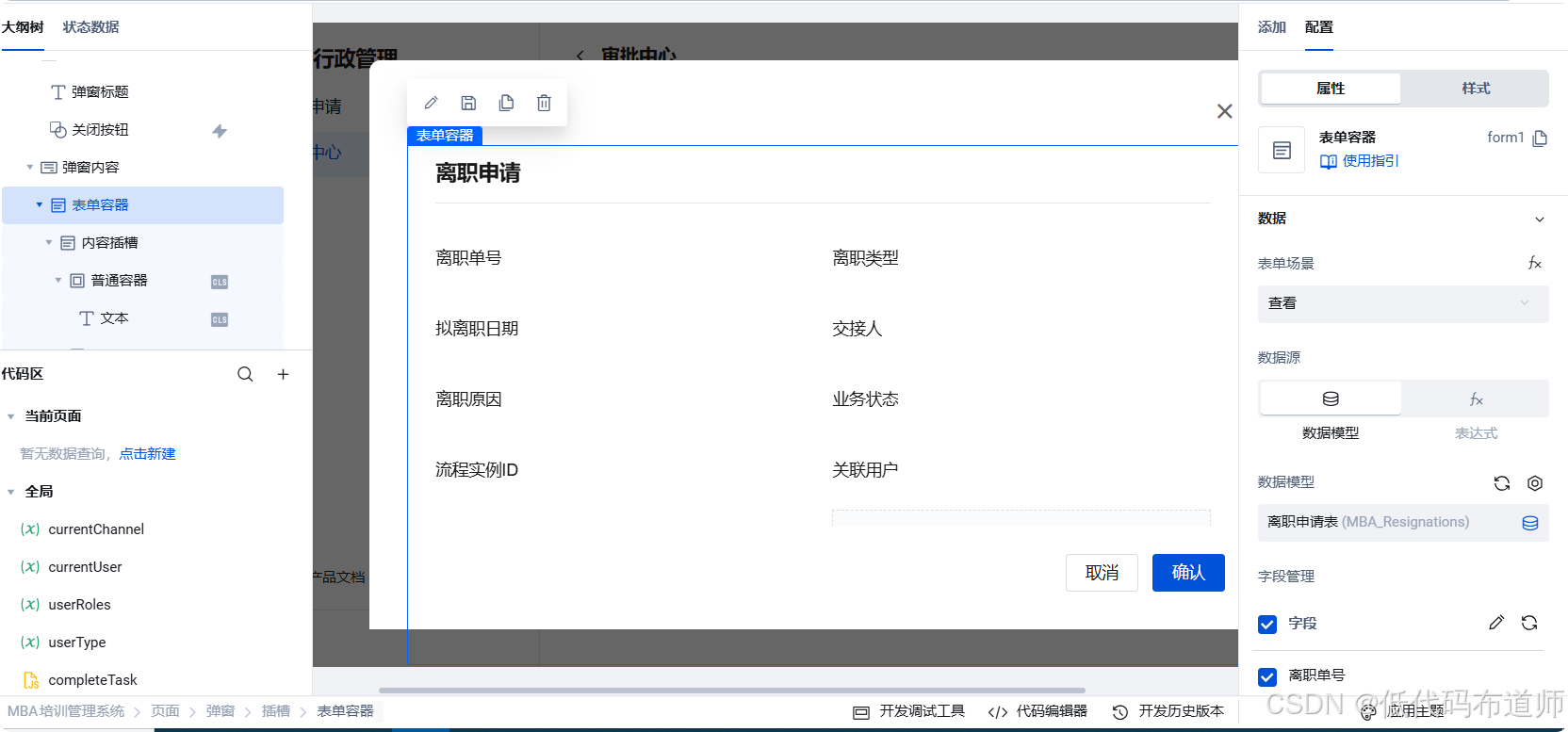This screenshot has height=732, width=1568.
Task: Click the delete trash icon in form toolbar
Action: pos(544,103)
